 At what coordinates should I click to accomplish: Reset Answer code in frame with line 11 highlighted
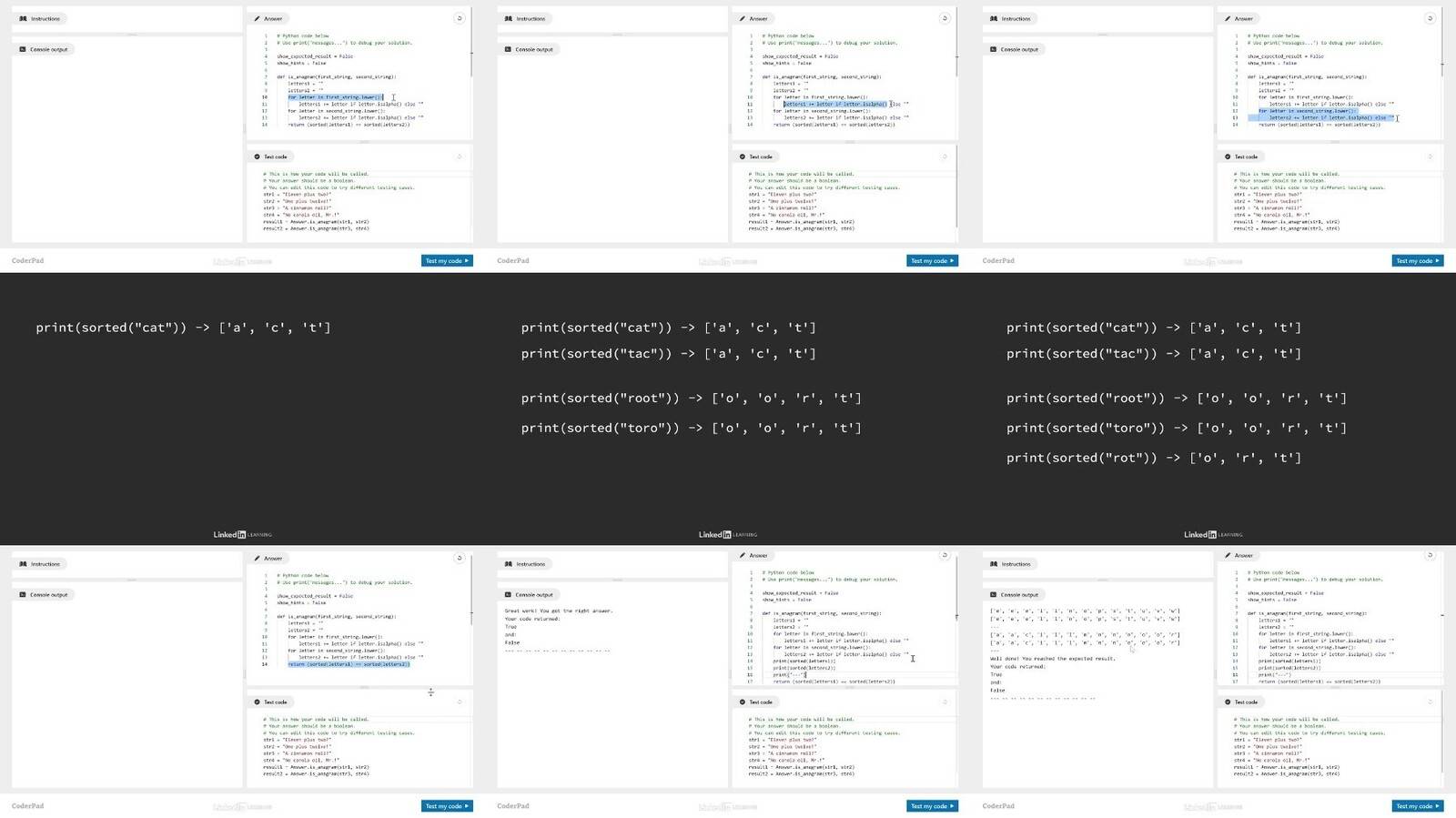click(945, 18)
